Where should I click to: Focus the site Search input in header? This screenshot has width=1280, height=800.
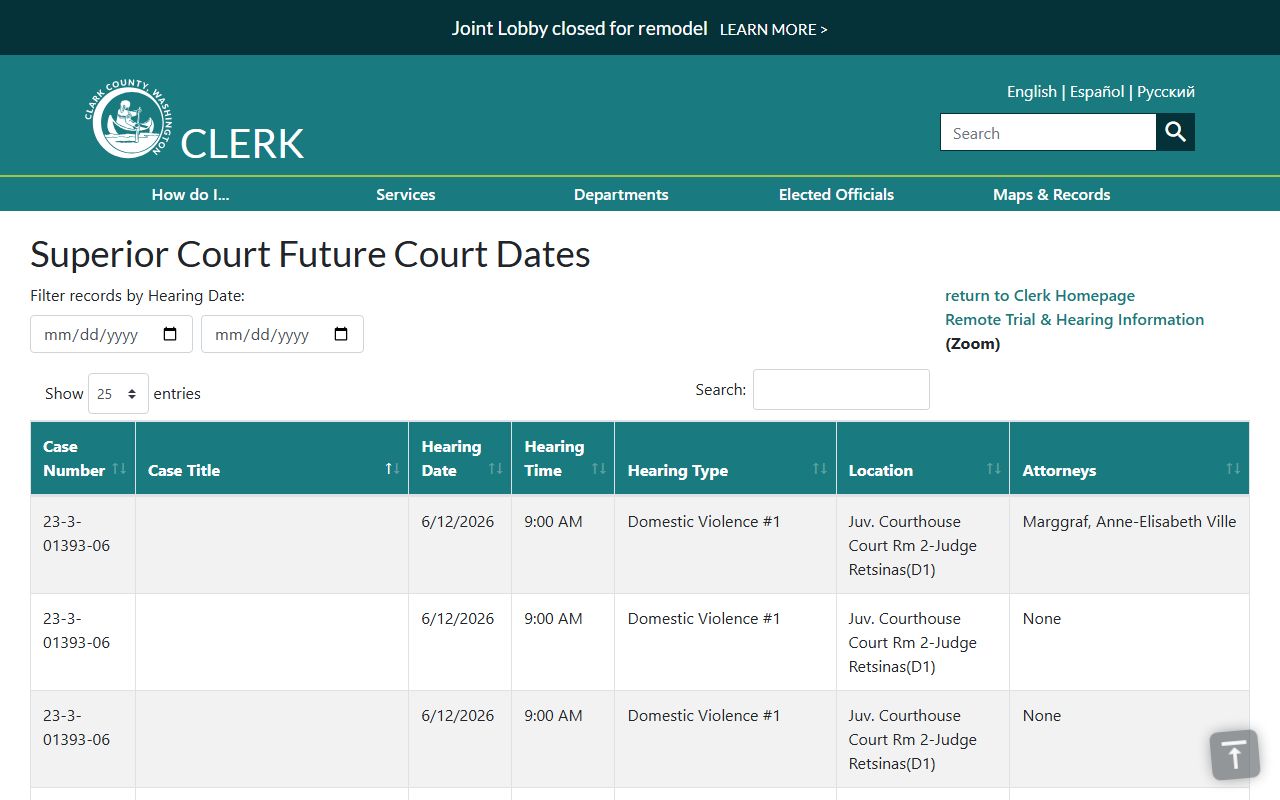1048,132
